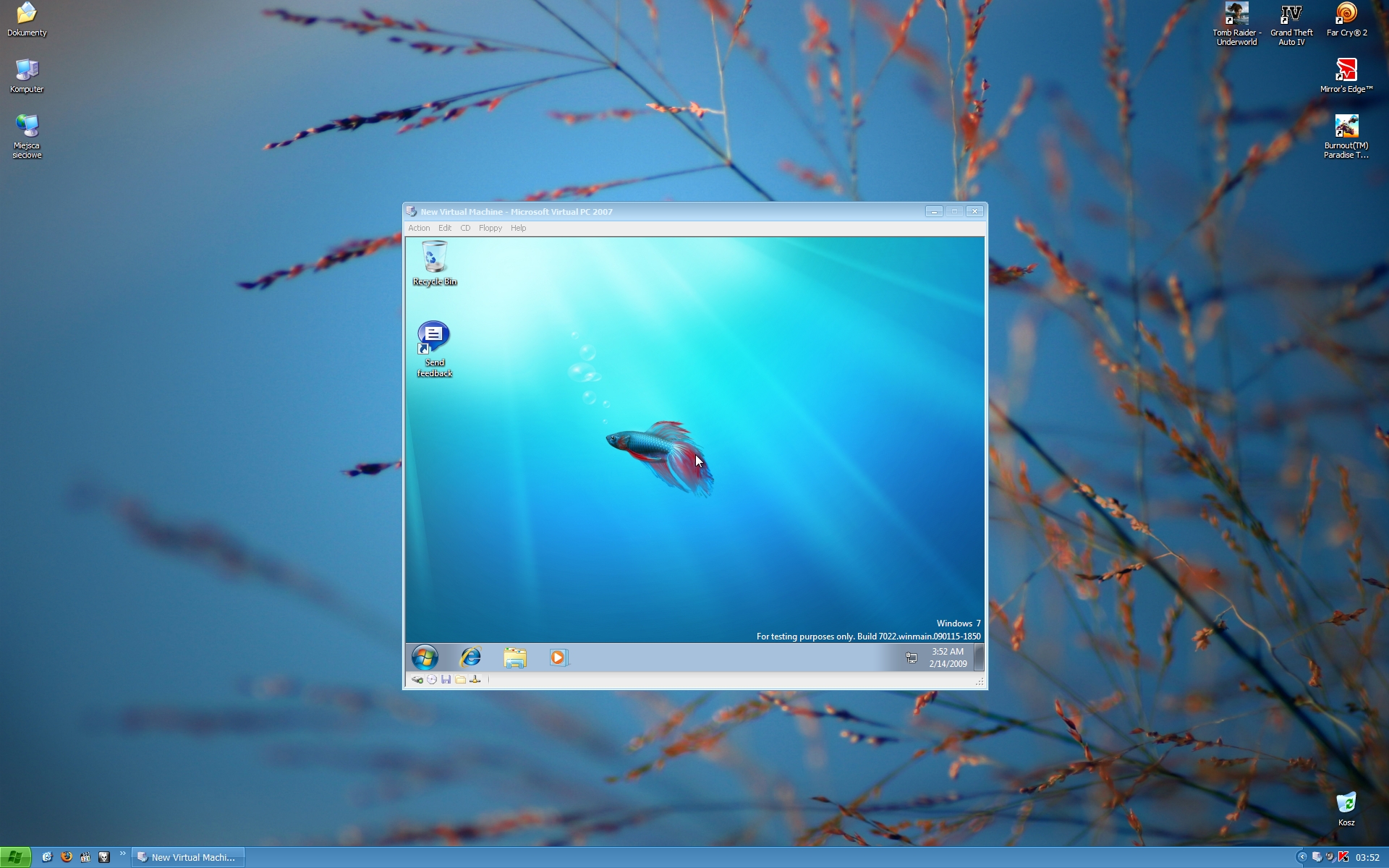
Task: Click the floppy disk status icon in Virtual PC
Action: [x=446, y=679]
